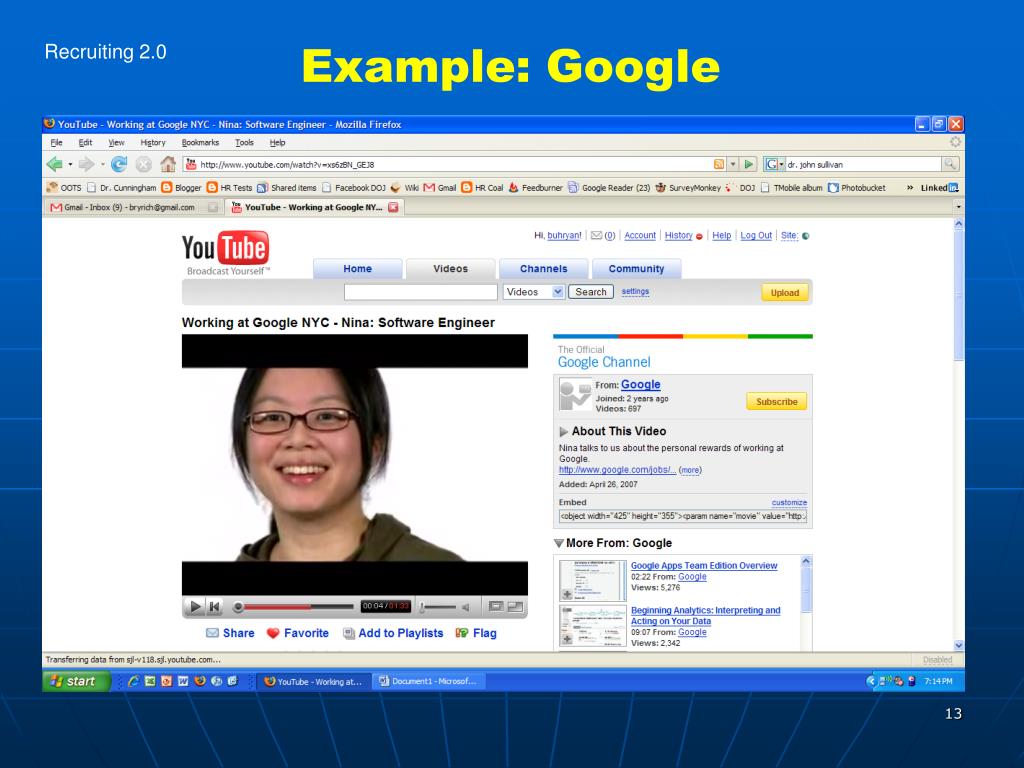
Task: Open the address bar history dropdown
Action: (733, 165)
